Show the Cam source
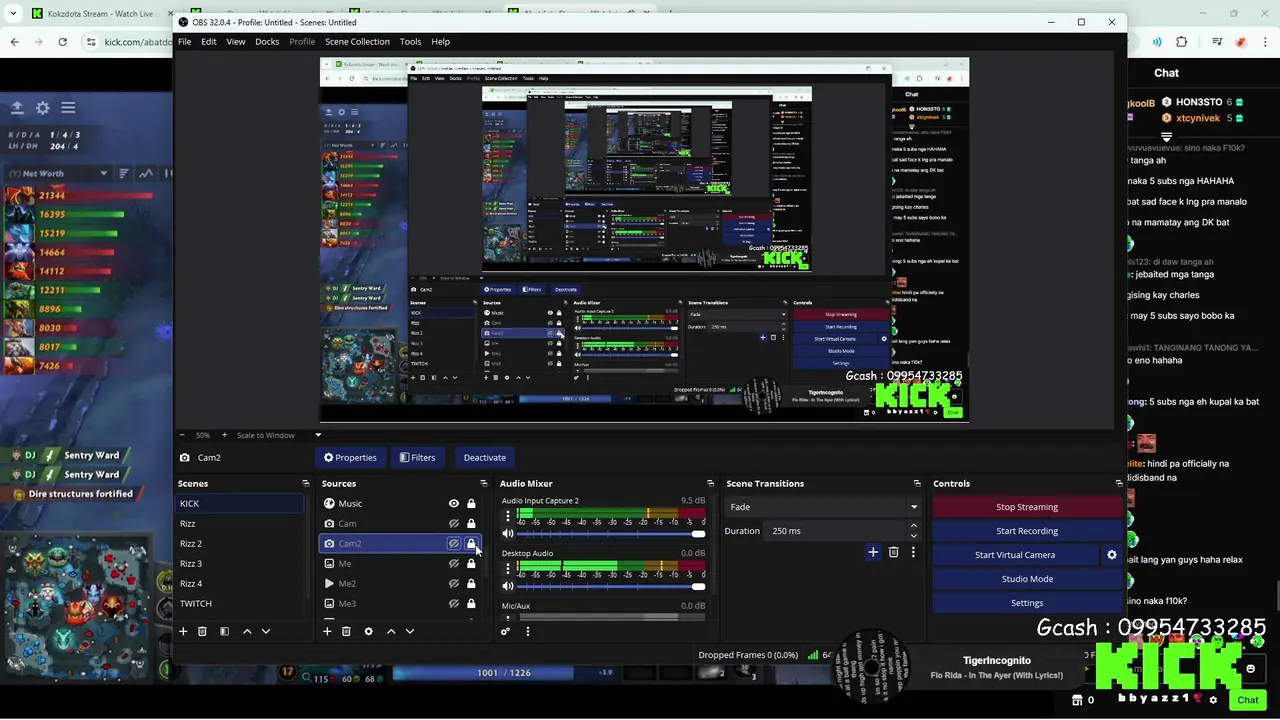The image size is (1280, 720). tap(454, 524)
